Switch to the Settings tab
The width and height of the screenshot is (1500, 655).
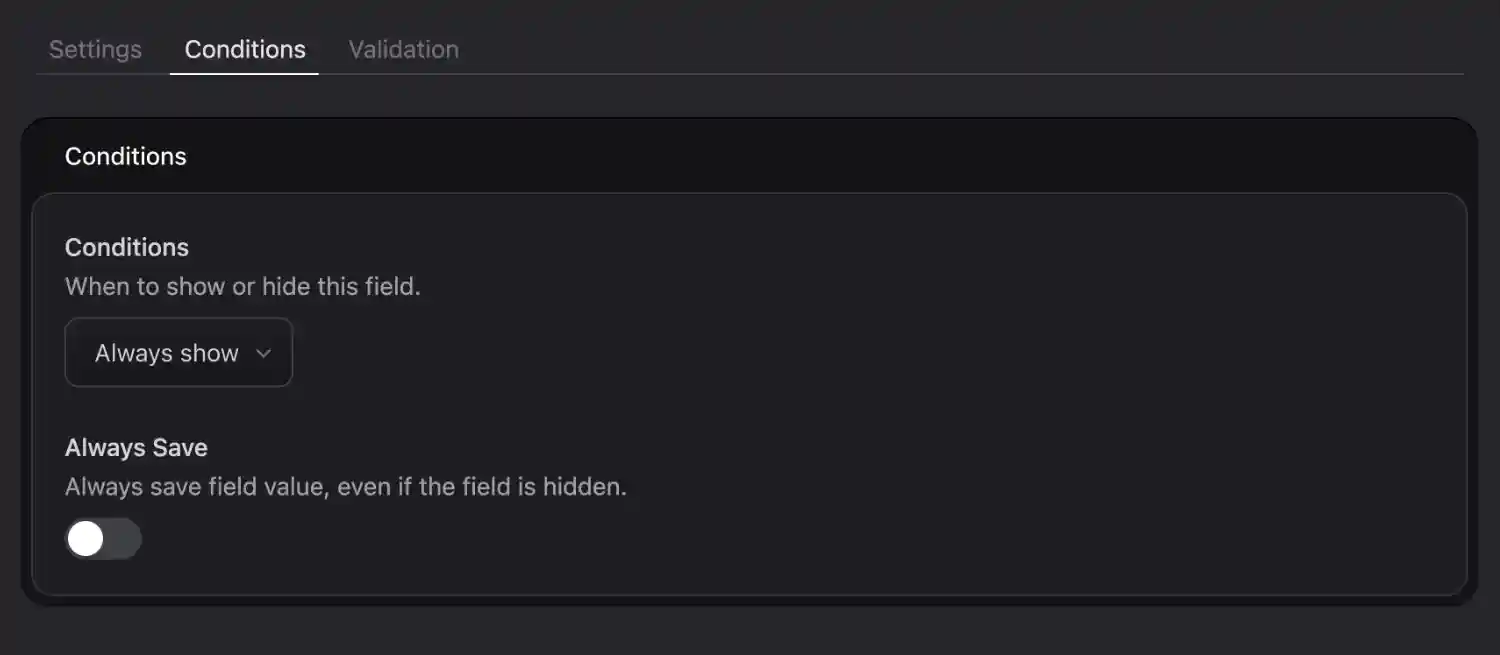[x=94, y=49]
